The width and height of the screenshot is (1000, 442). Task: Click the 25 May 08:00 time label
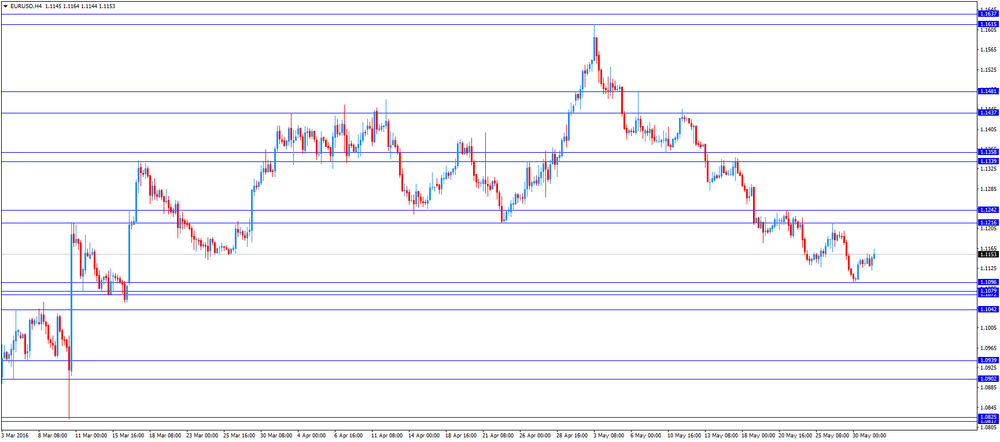(x=832, y=435)
